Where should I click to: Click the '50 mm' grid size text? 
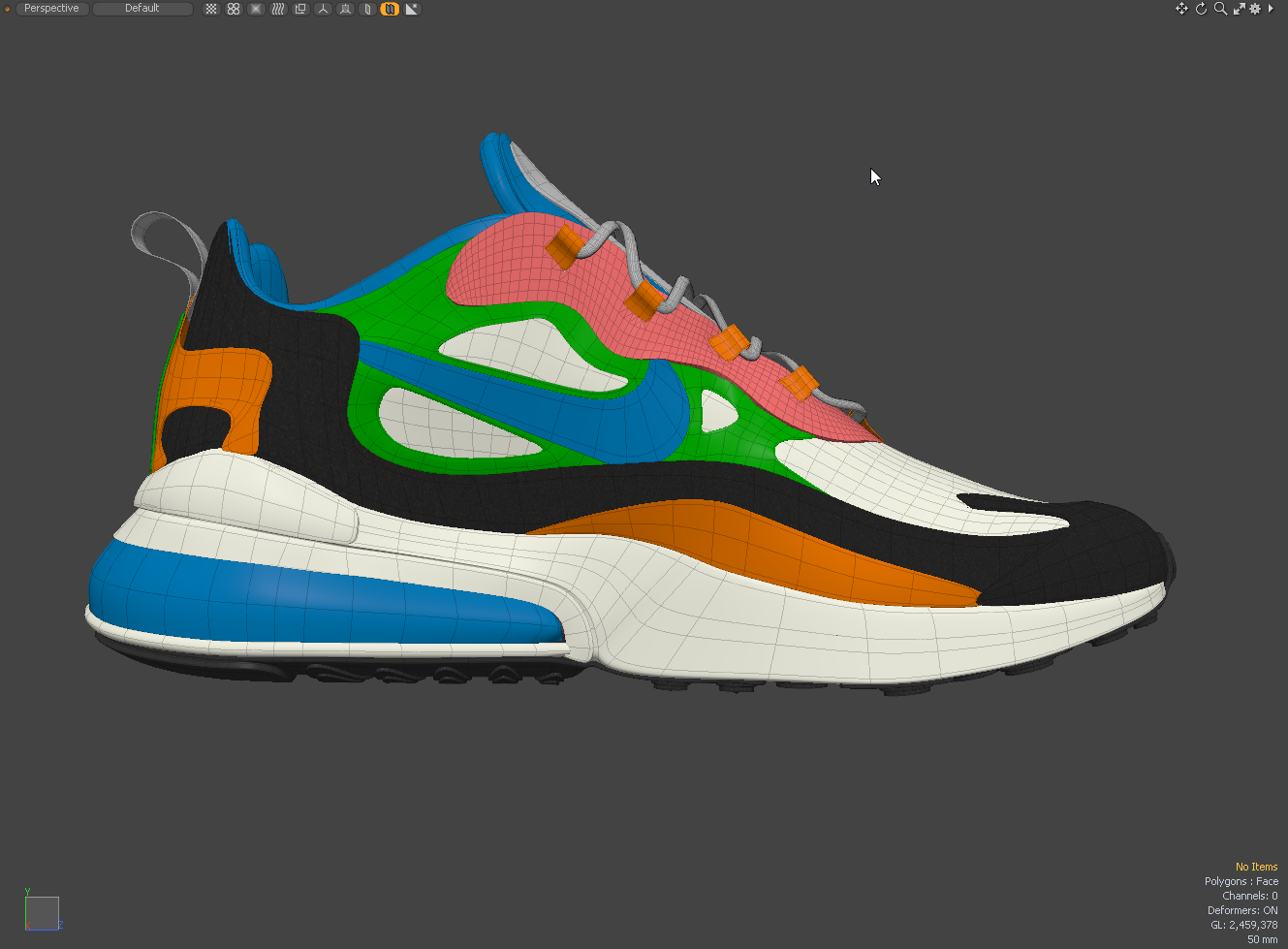pyautogui.click(x=1263, y=939)
